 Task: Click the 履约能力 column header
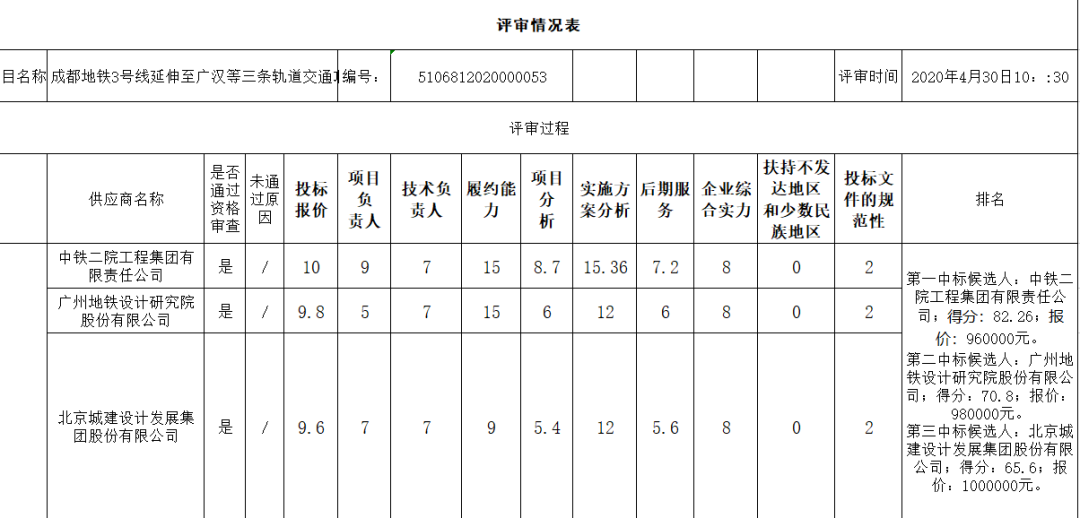click(491, 199)
